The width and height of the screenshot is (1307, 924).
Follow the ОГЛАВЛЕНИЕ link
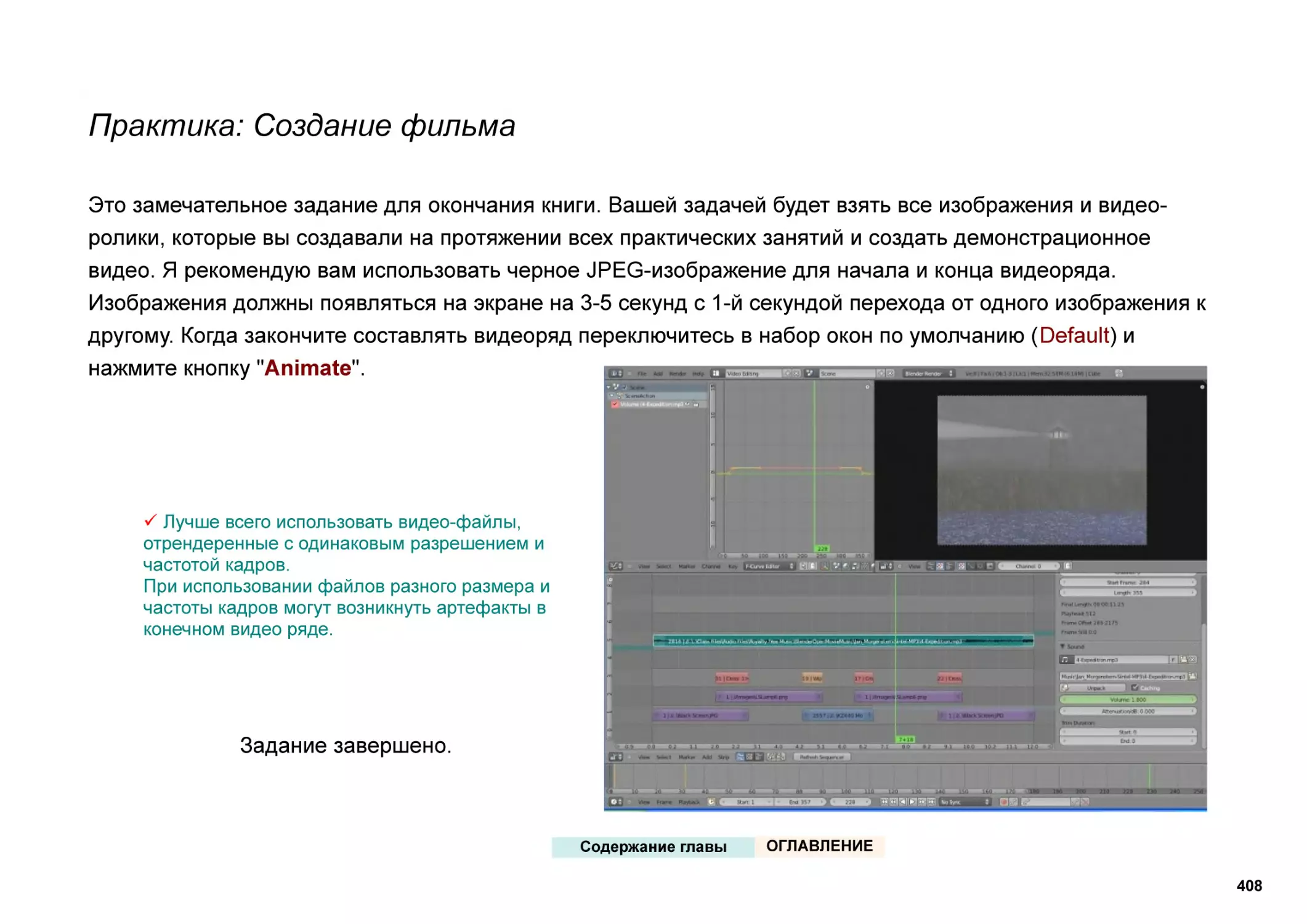tap(819, 846)
